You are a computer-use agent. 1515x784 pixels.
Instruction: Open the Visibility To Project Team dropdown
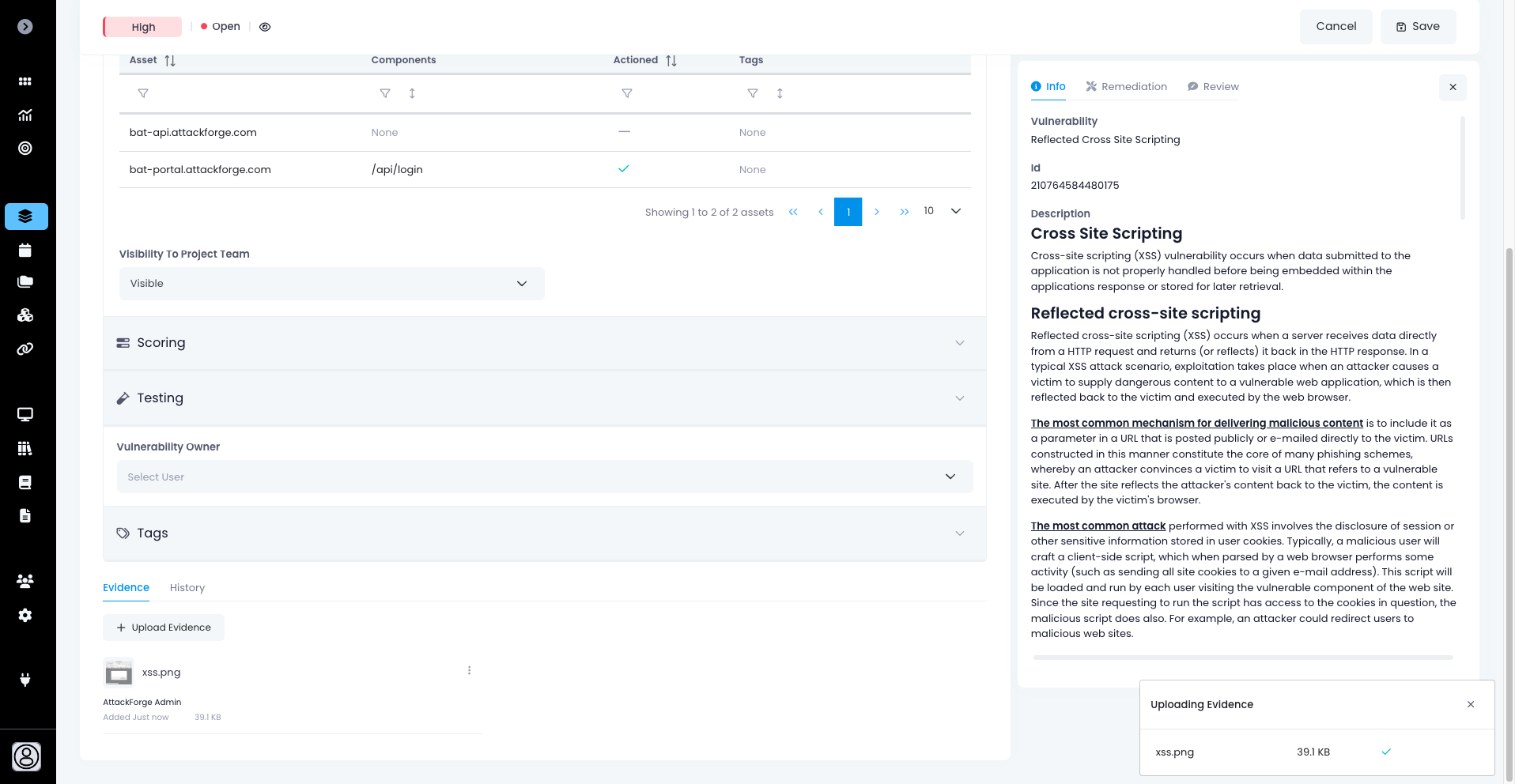click(x=331, y=284)
